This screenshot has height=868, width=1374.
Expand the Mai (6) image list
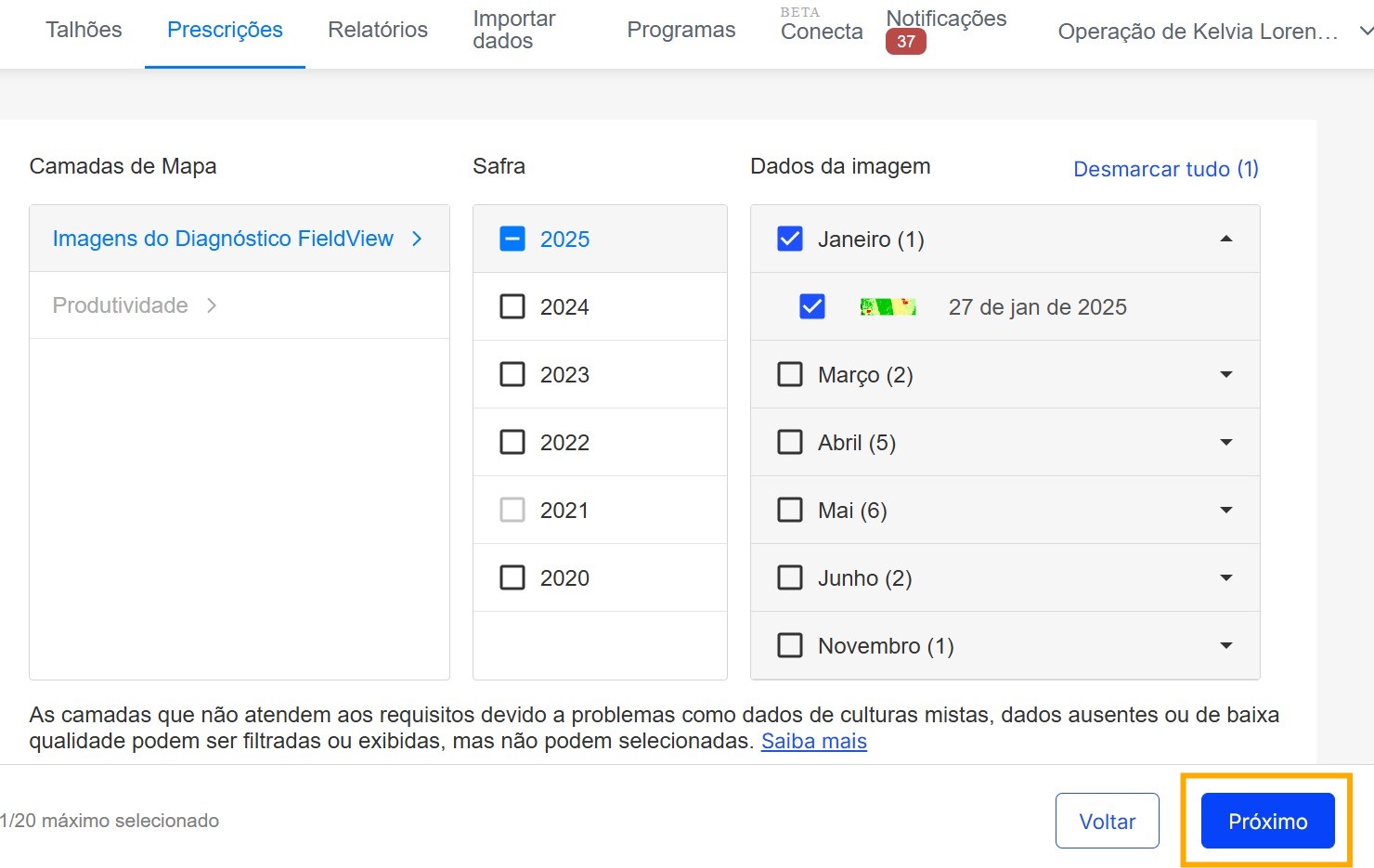pos(1225,511)
